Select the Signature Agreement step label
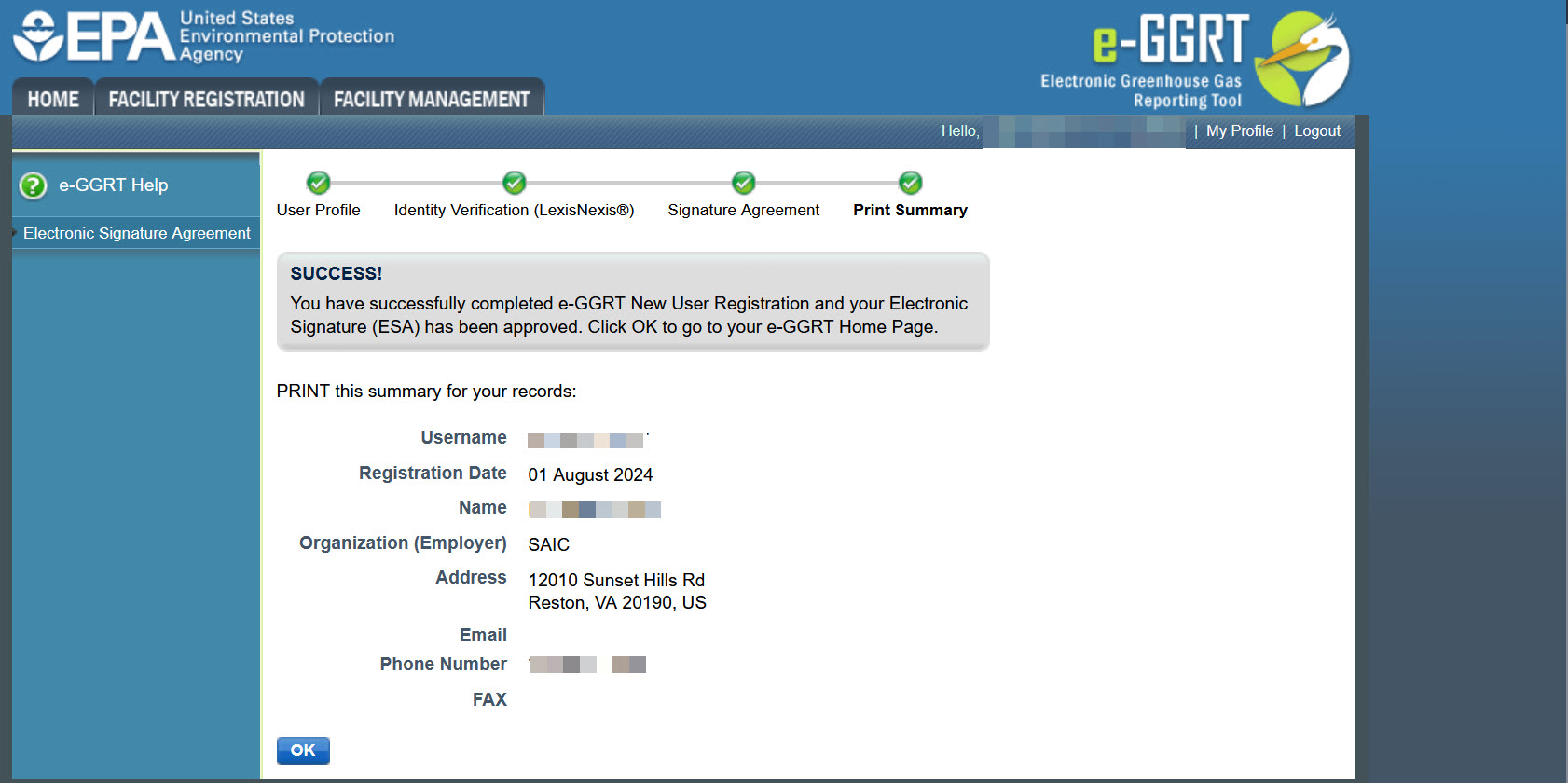The height and width of the screenshot is (783, 1568). (744, 211)
